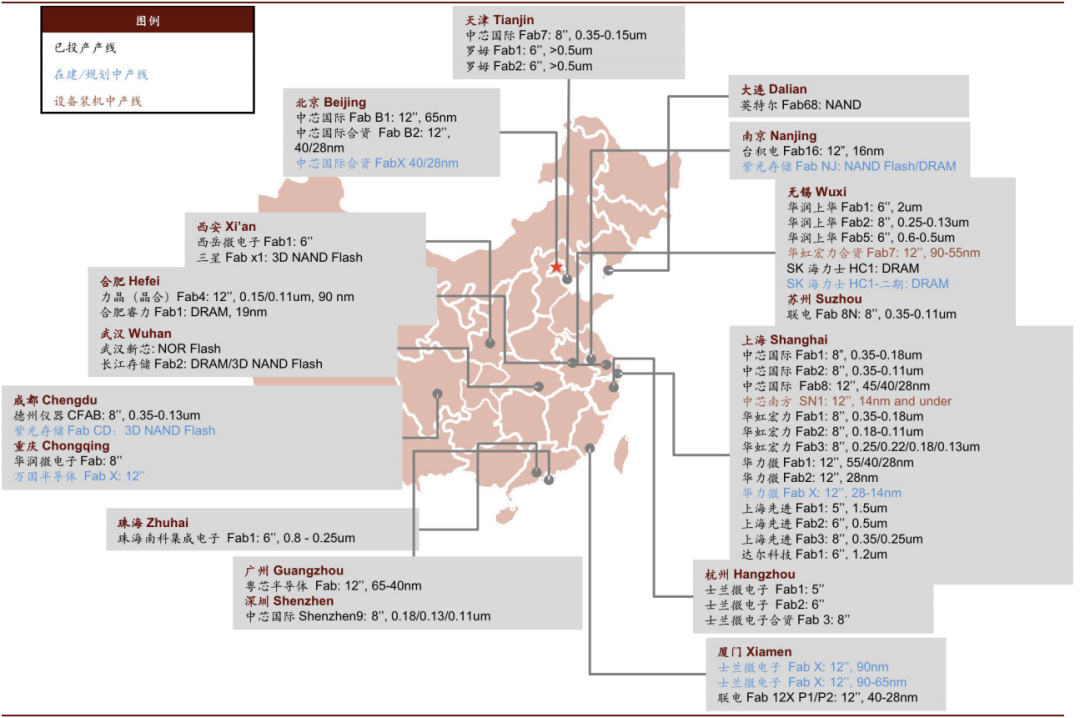Click blue '紫光存储 Fab CD: 3D NAND Flash' line
1080x718 pixels.
[114, 430]
